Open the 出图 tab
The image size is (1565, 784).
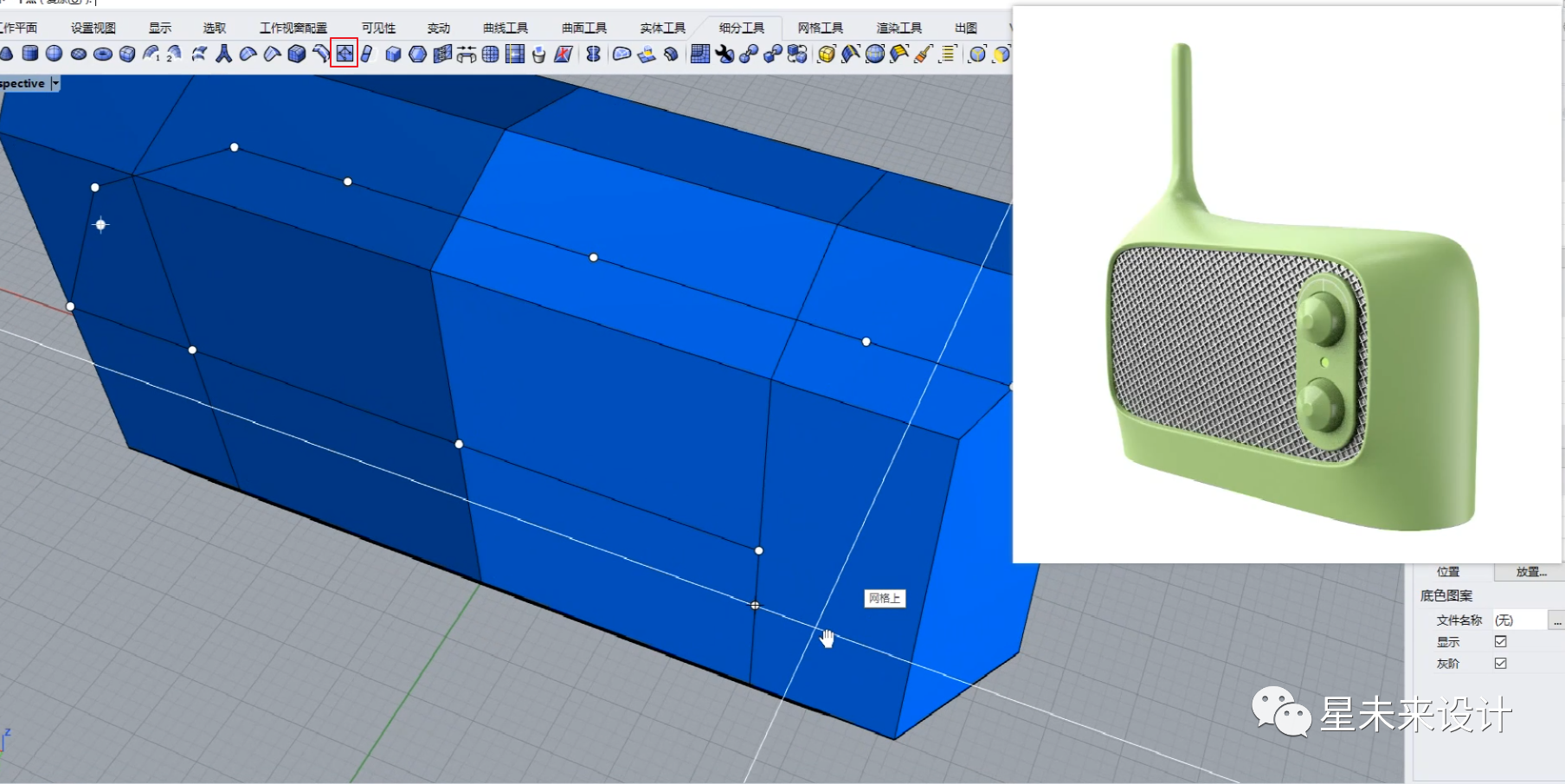[x=966, y=28]
